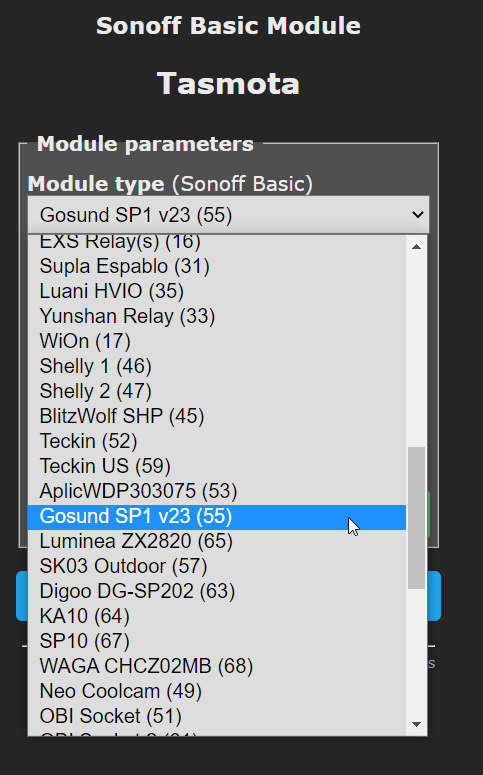Pick Teckin (52) from the list
Image resolution: width=483 pixels, height=775 pixels.
tap(217, 441)
